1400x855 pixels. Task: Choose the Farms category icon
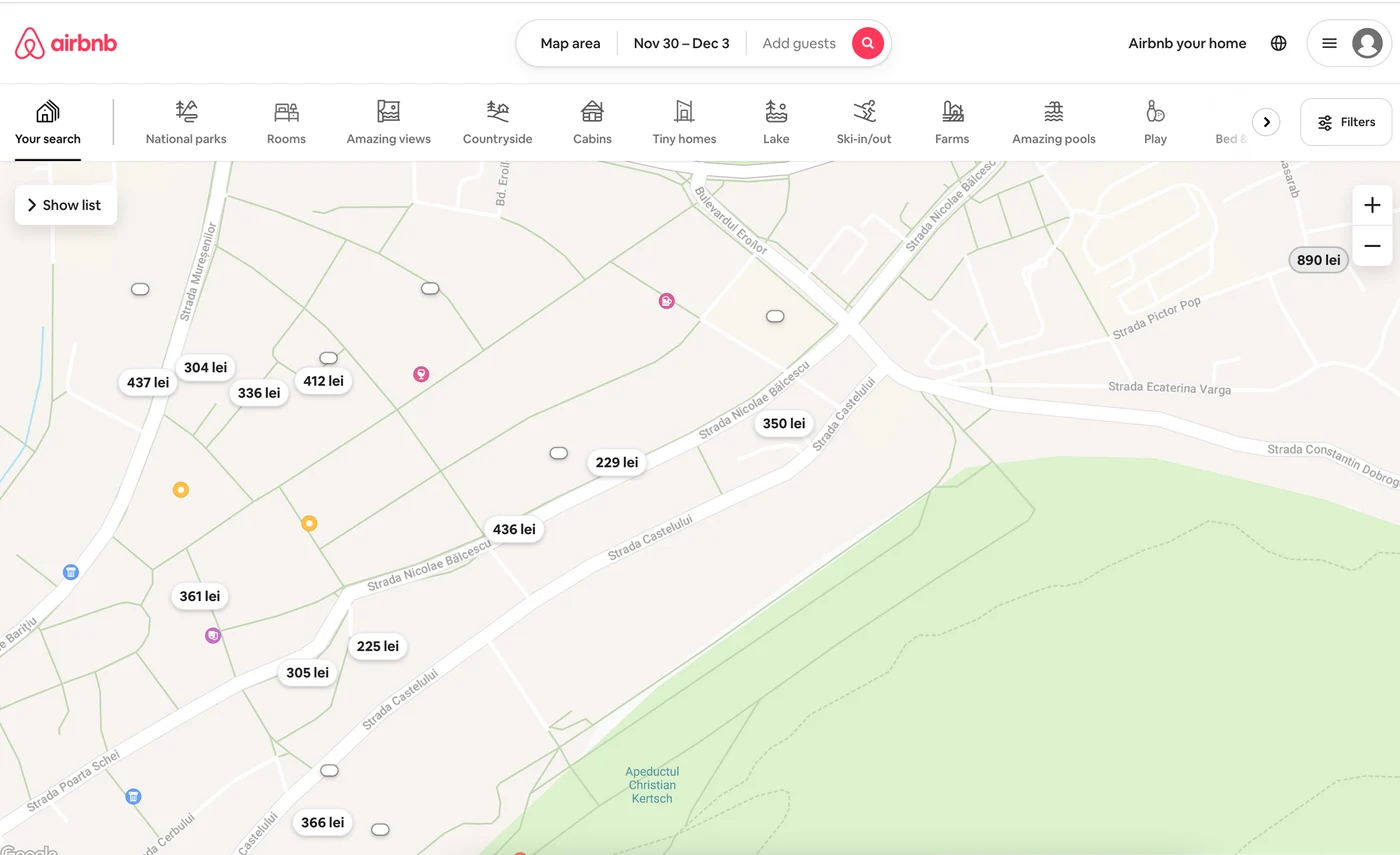coord(952,111)
